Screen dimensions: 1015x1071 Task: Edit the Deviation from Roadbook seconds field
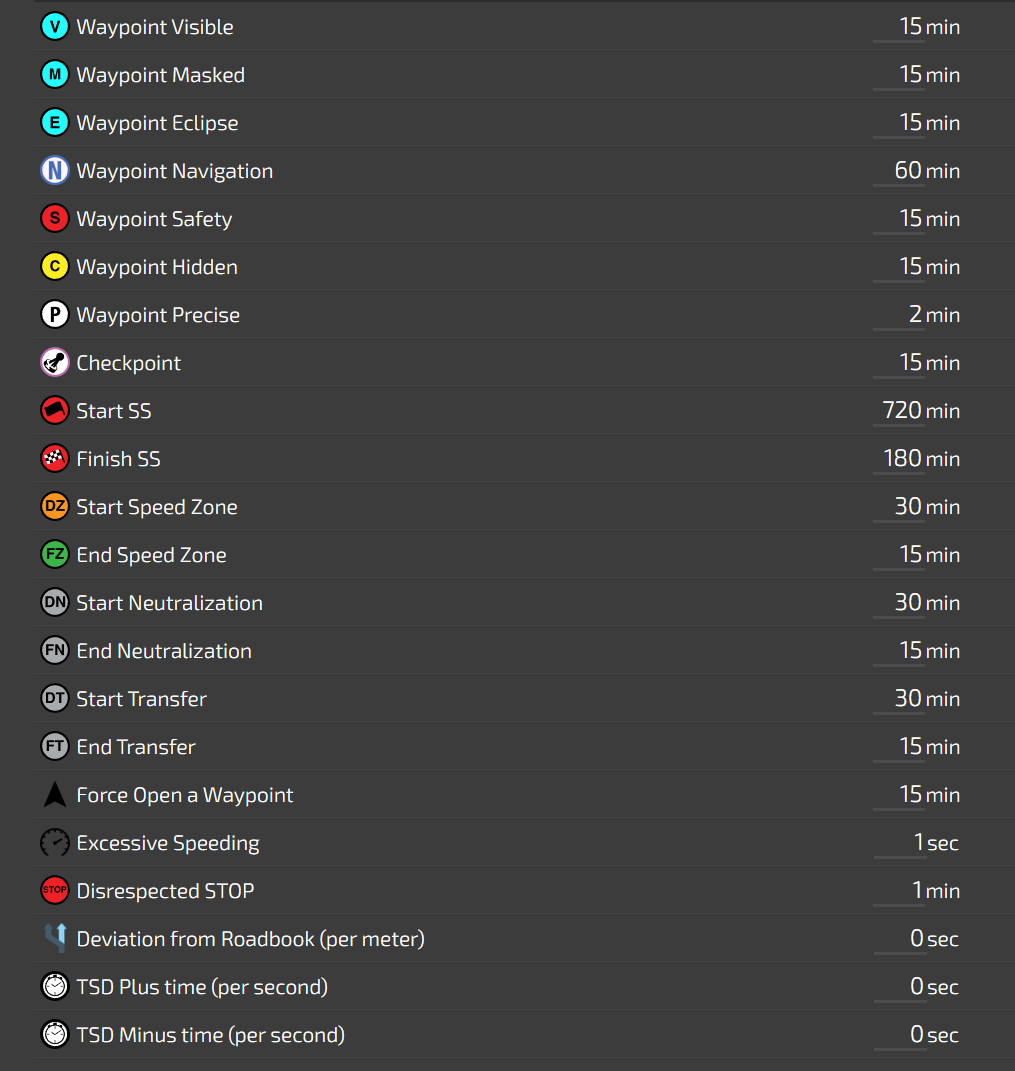(899, 939)
